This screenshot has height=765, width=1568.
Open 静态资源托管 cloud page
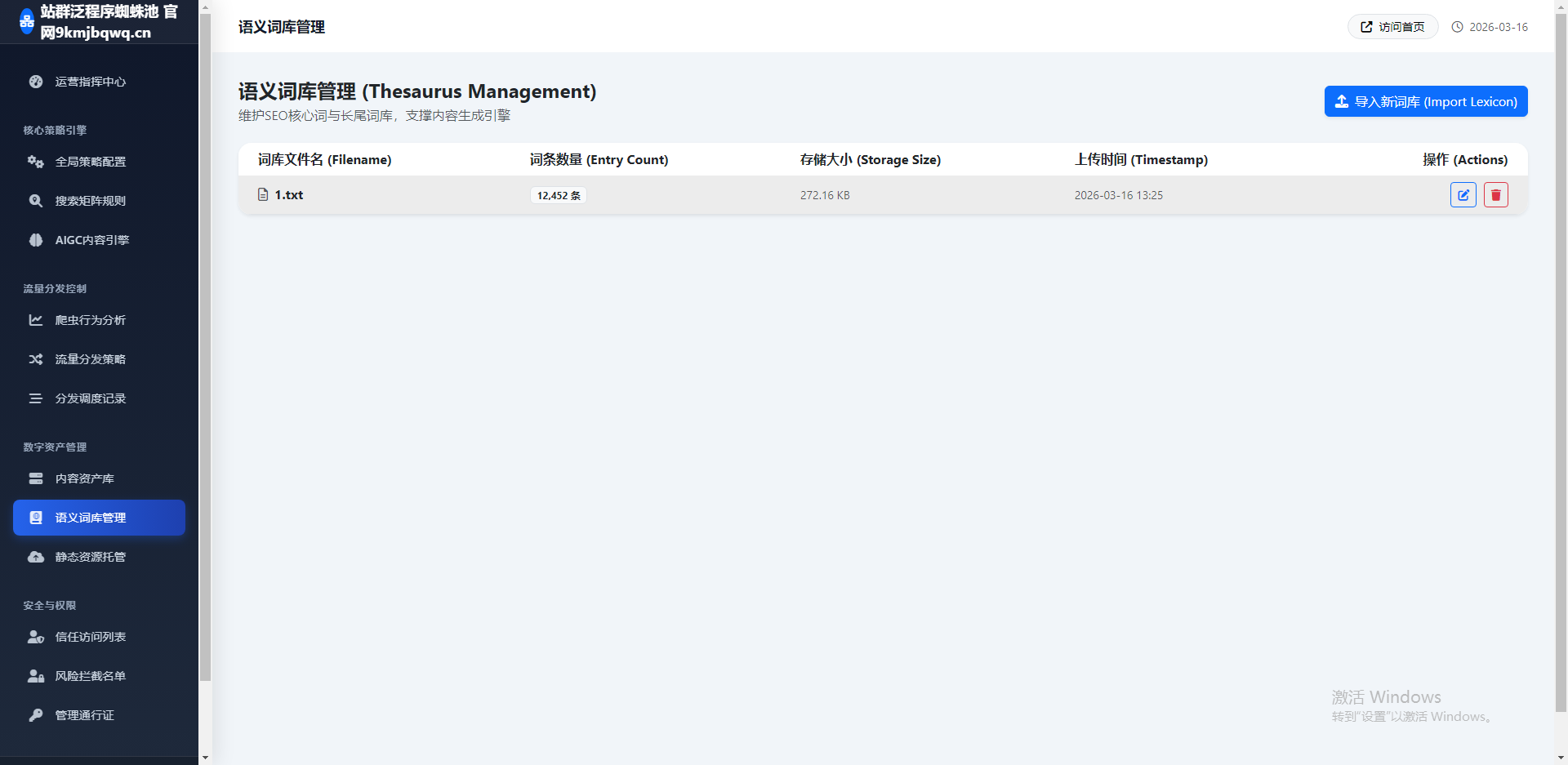[90, 557]
